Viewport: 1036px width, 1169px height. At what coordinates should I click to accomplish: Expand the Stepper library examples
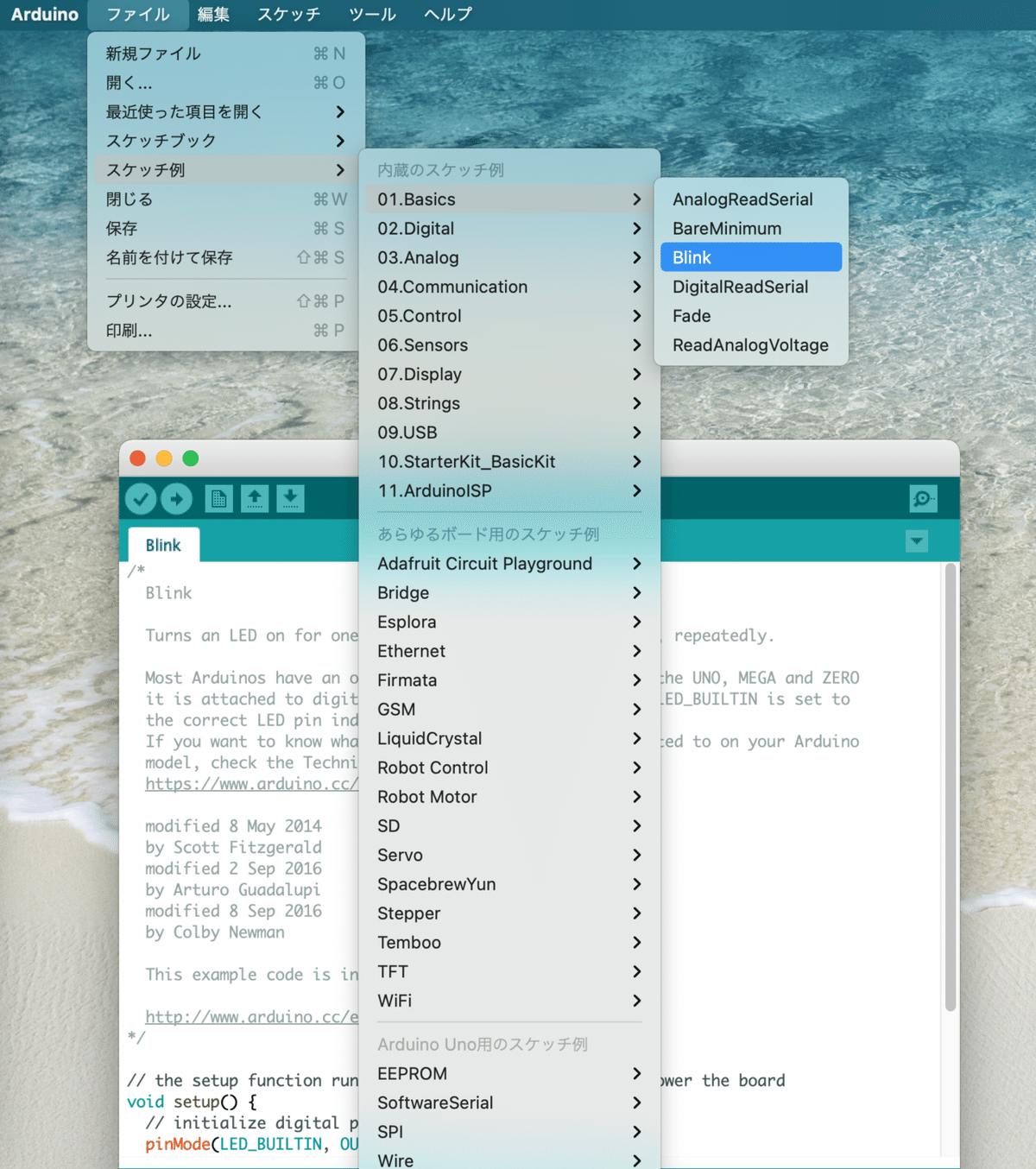tap(509, 913)
